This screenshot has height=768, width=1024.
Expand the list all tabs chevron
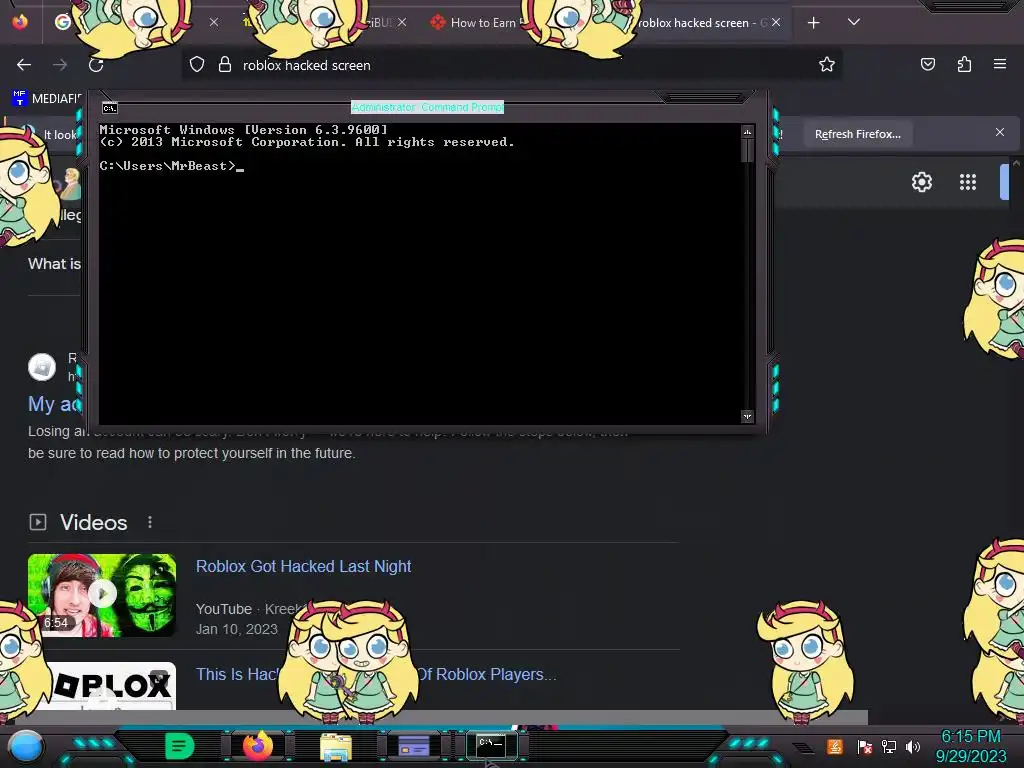[x=854, y=22]
